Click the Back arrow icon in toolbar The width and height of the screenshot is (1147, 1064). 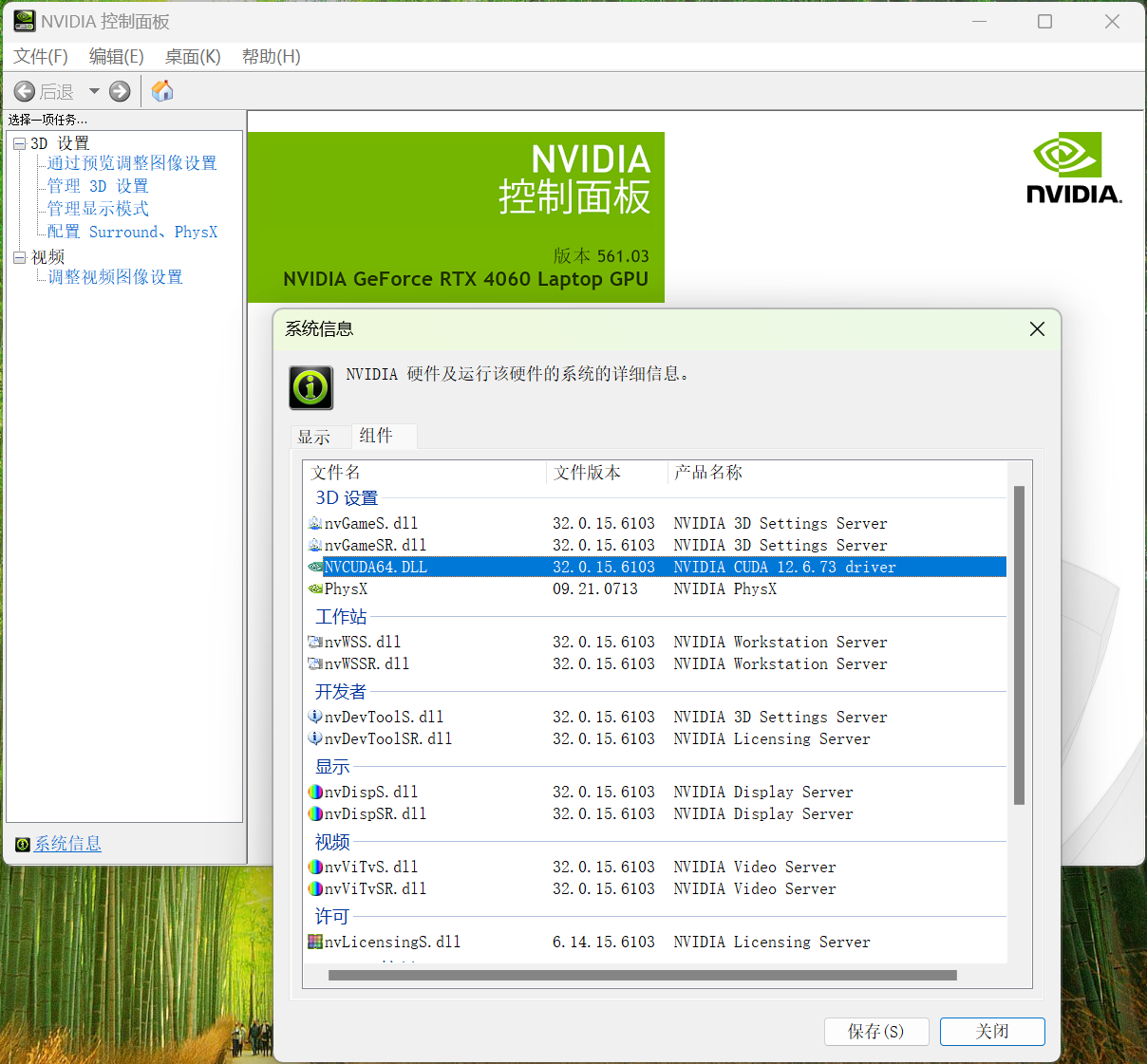click(25, 91)
